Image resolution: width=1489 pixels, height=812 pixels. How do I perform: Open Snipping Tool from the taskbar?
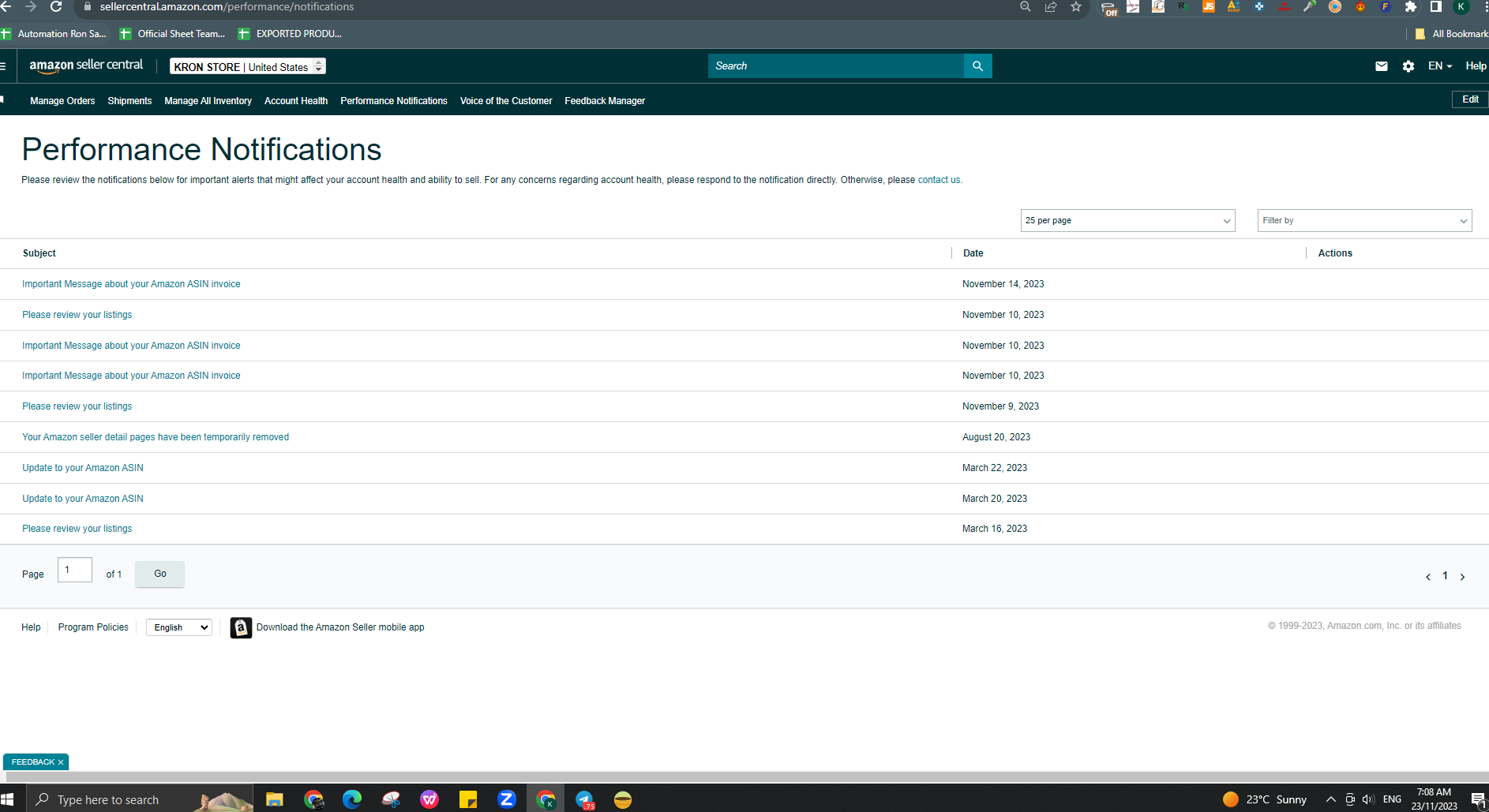click(x=391, y=799)
